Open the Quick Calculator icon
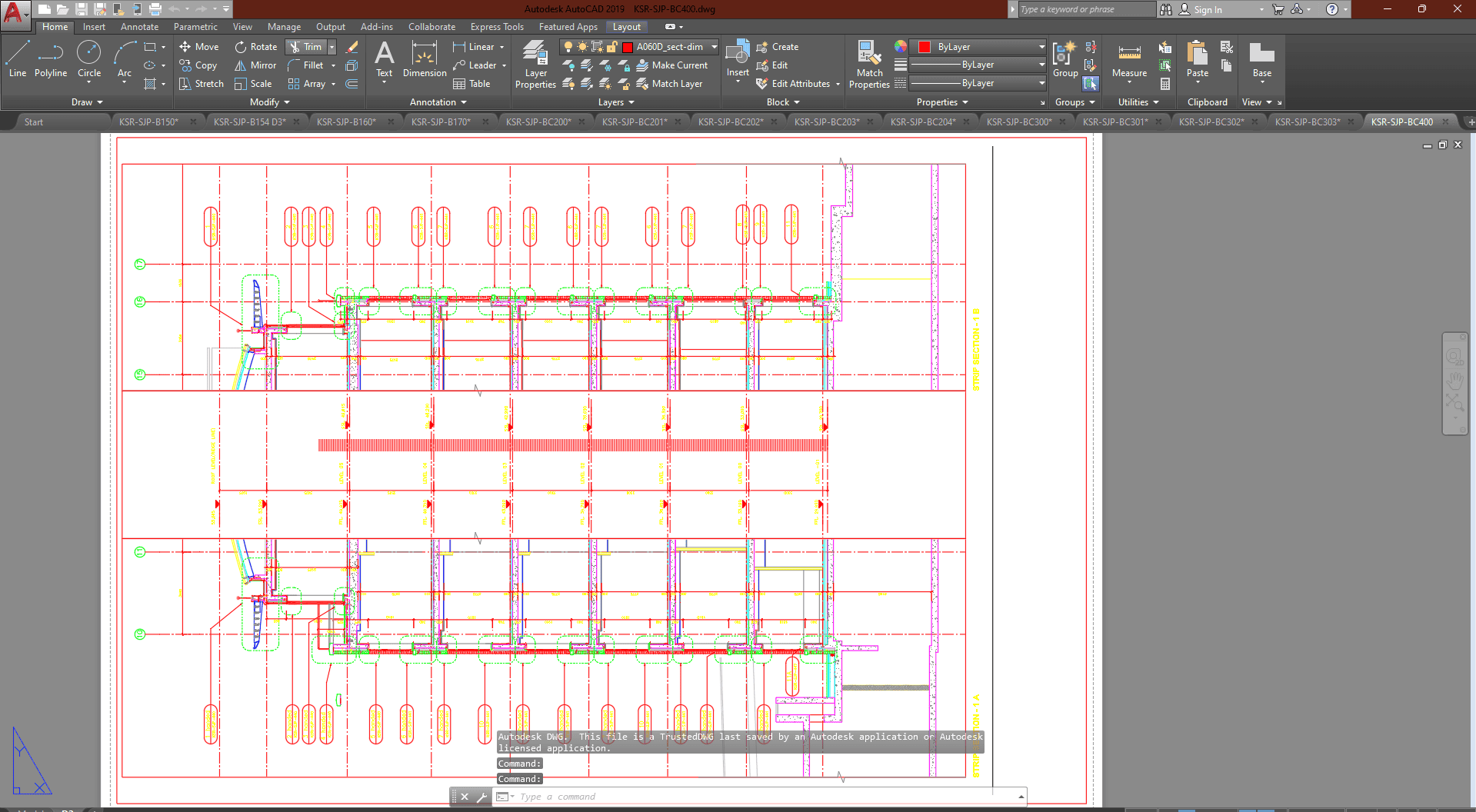The height and width of the screenshot is (812, 1476). coord(1165,84)
